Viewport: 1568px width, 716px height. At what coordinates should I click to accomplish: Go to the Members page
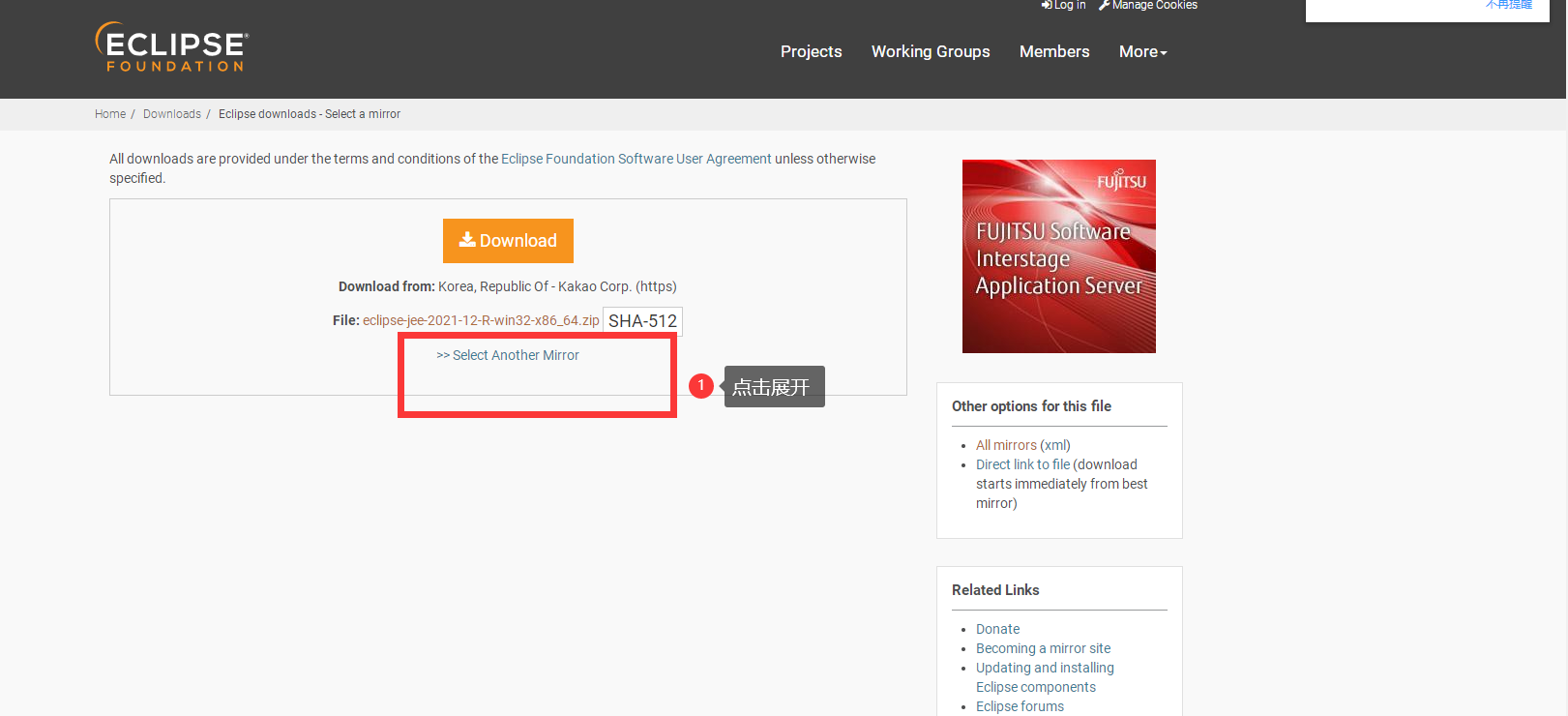(x=1054, y=51)
